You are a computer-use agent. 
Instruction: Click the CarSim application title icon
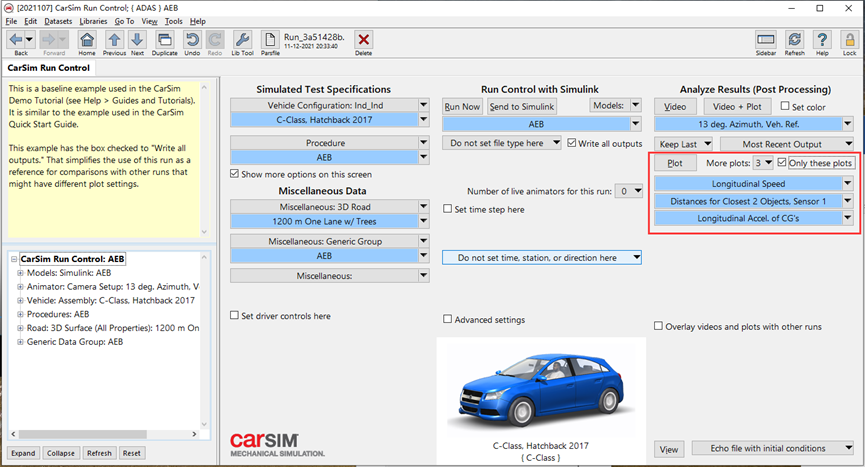pos(9,8)
